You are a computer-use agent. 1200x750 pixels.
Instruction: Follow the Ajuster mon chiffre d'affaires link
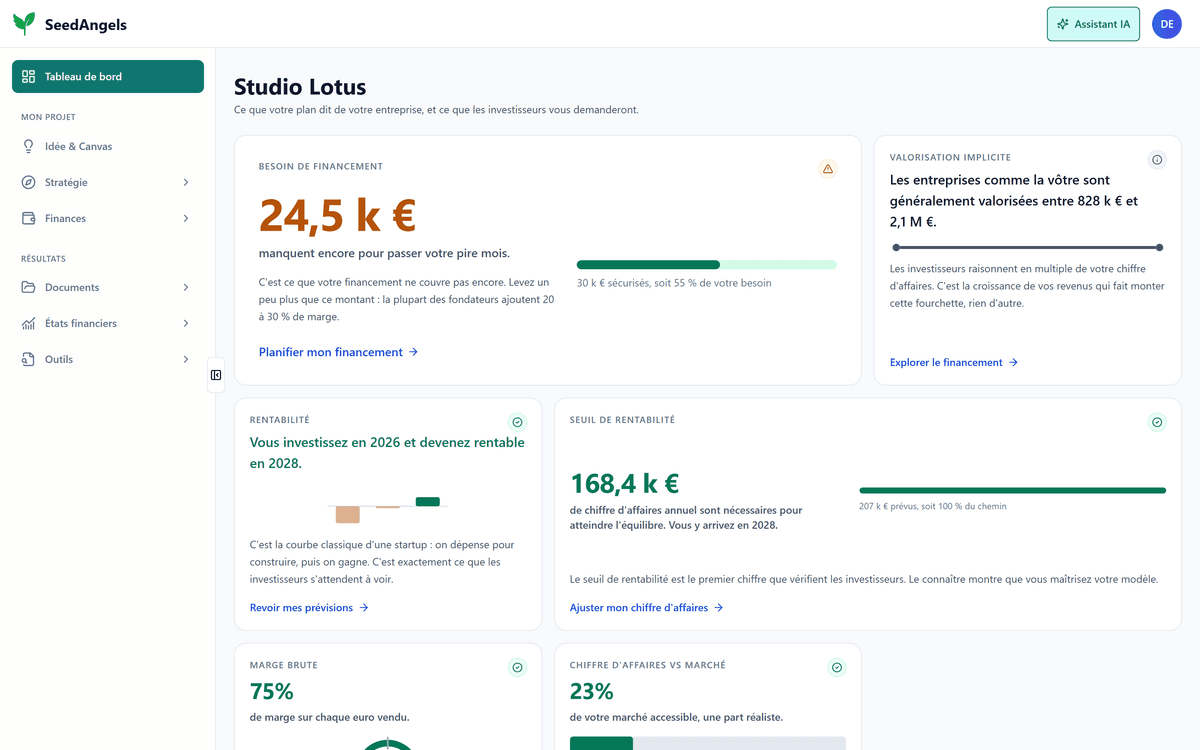click(x=646, y=607)
